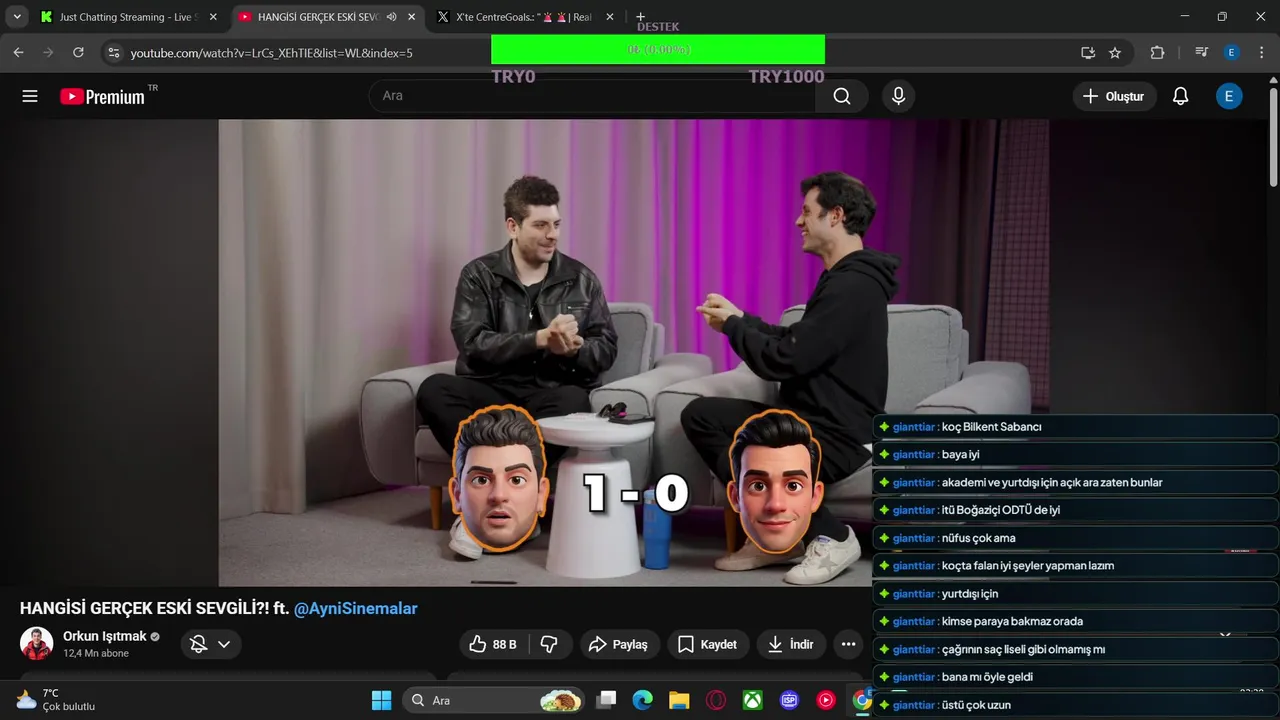Click chat message 'kimse paraya bakmaz orada'
The image size is (1280, 720).
(x=1012, y=621)
